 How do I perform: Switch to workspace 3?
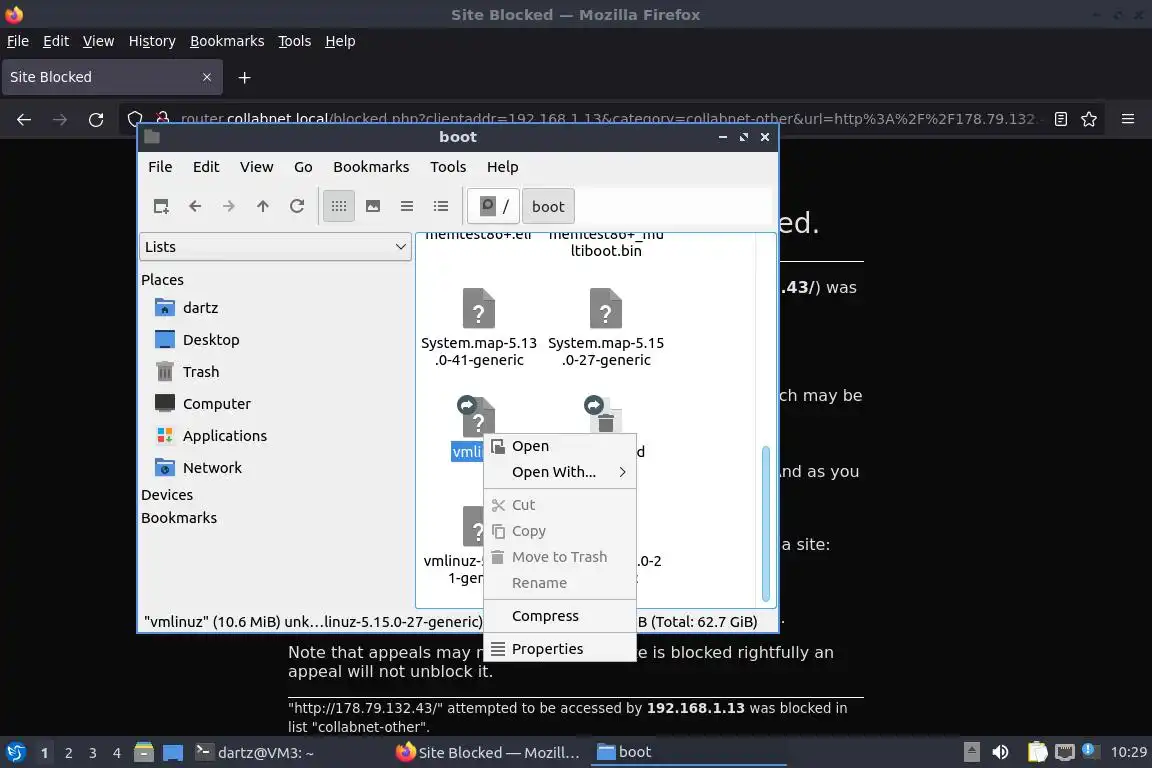pos(93,753)
